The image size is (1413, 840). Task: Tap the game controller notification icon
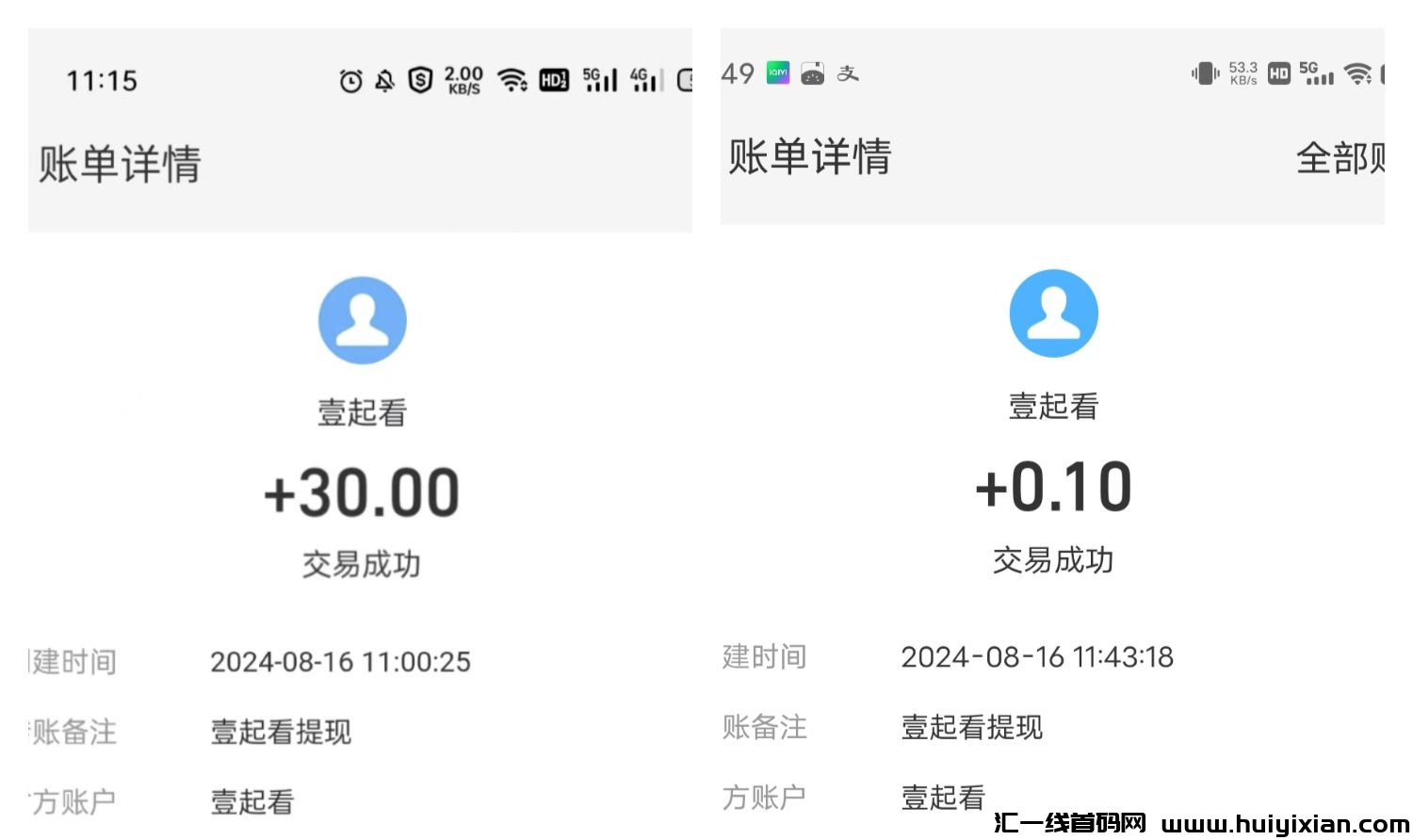(x=812, y=73)
